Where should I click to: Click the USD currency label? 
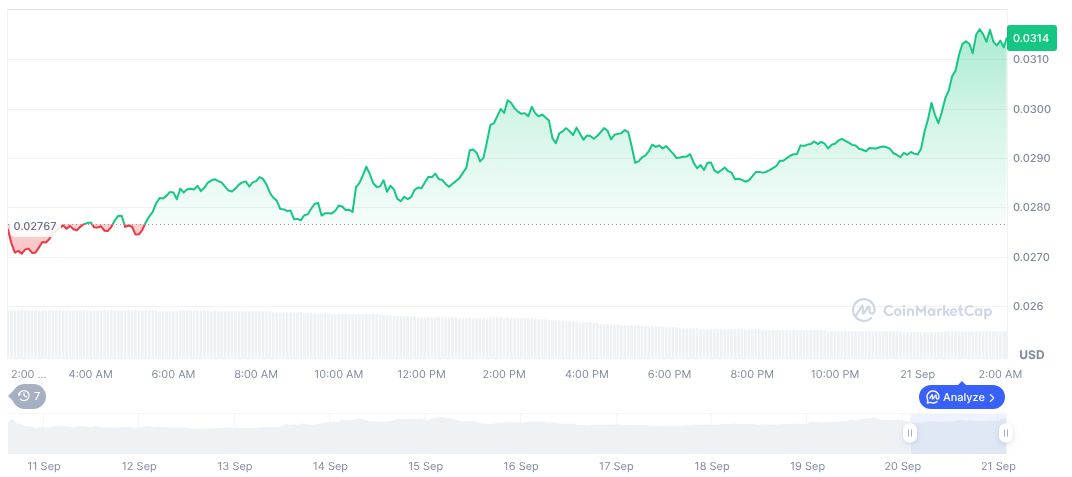[1031, 355]
